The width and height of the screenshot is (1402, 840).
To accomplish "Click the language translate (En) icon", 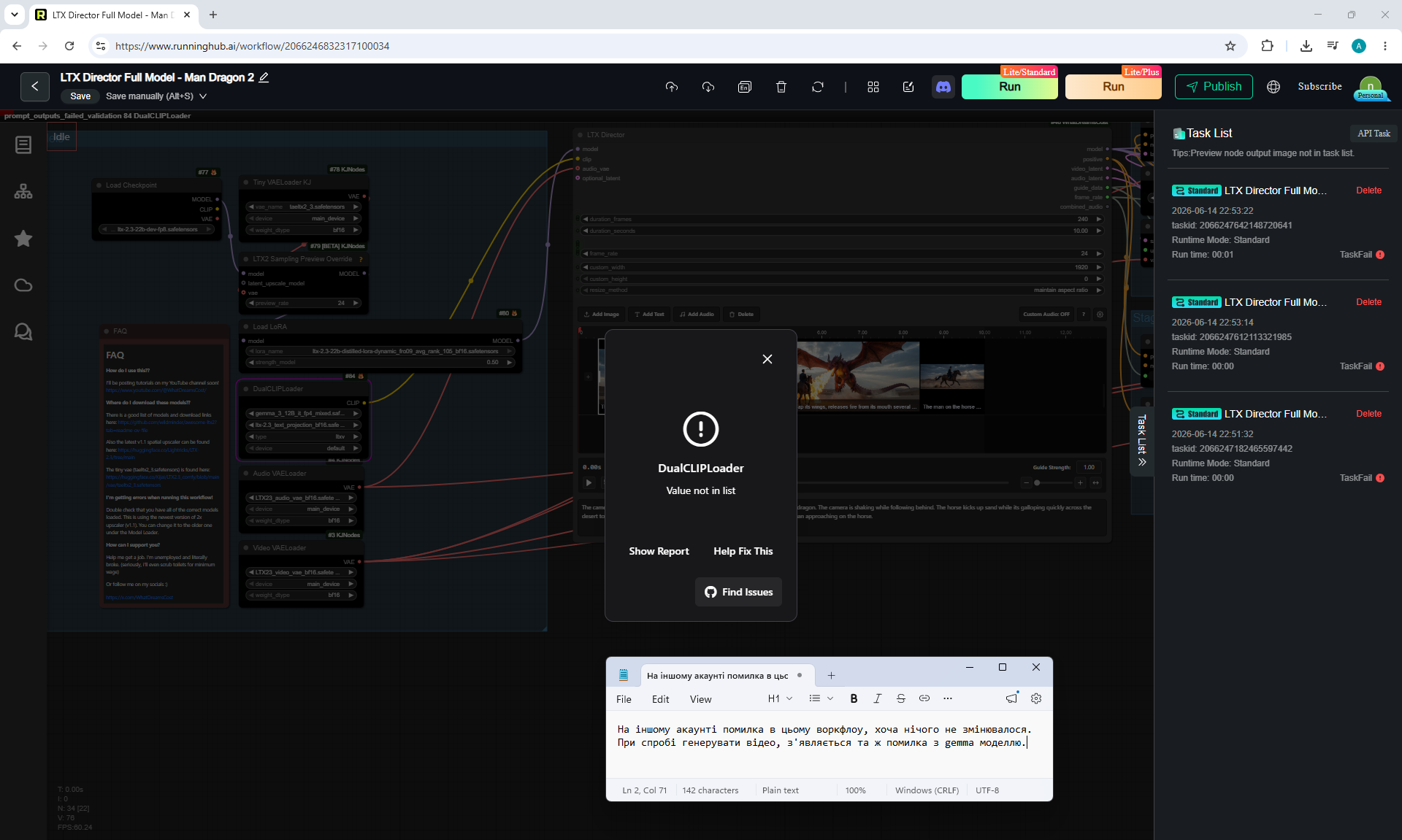I will (745, 87).
